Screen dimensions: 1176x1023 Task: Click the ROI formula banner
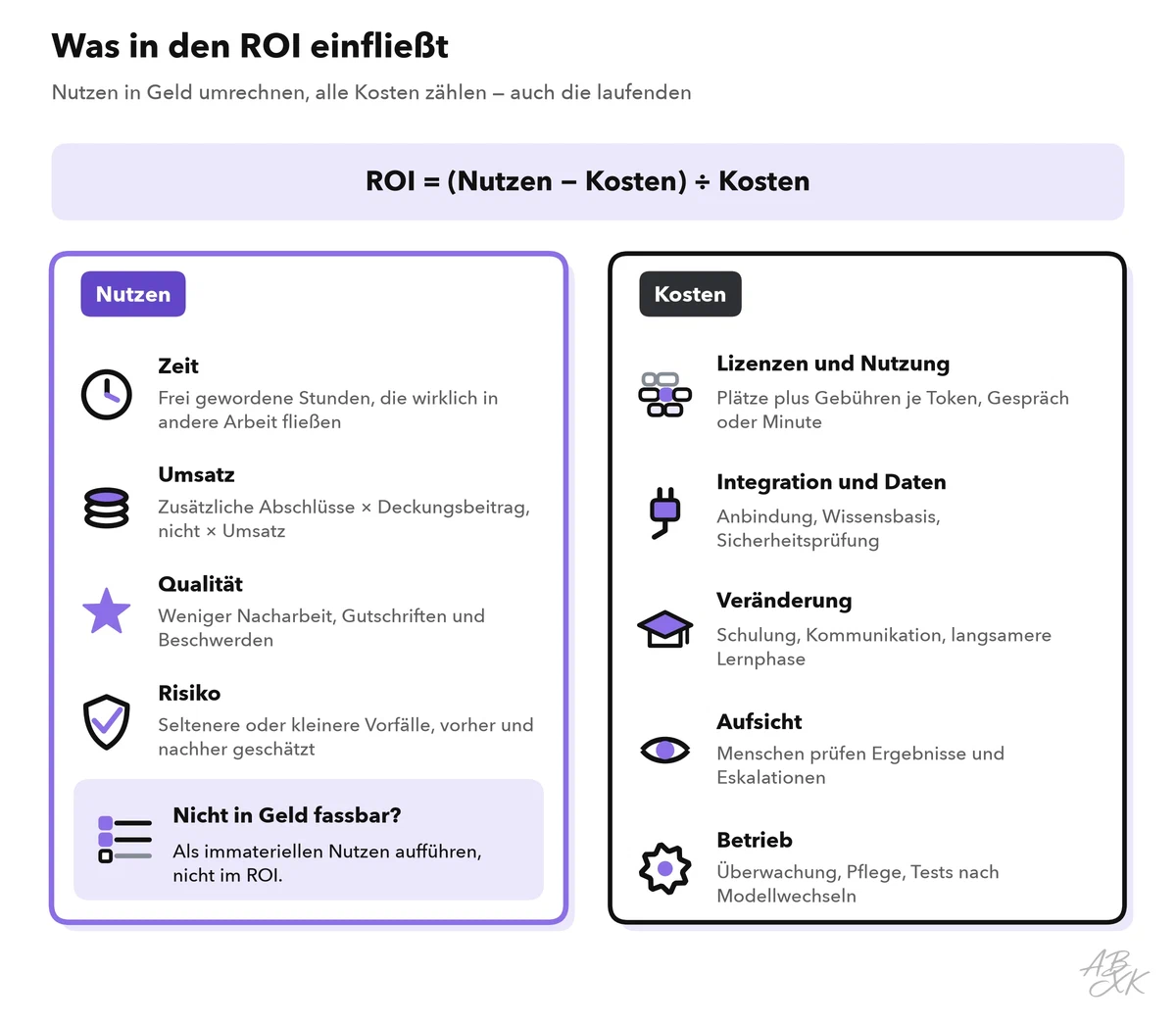(588, 181)
